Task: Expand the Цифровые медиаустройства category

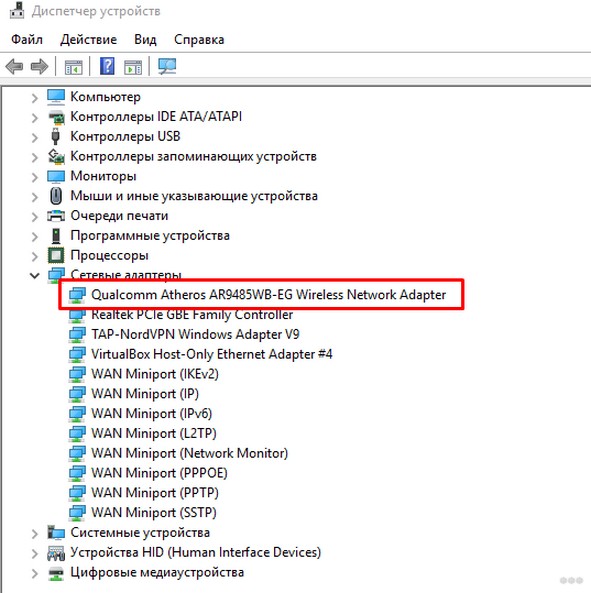Action: coord(34,573)
